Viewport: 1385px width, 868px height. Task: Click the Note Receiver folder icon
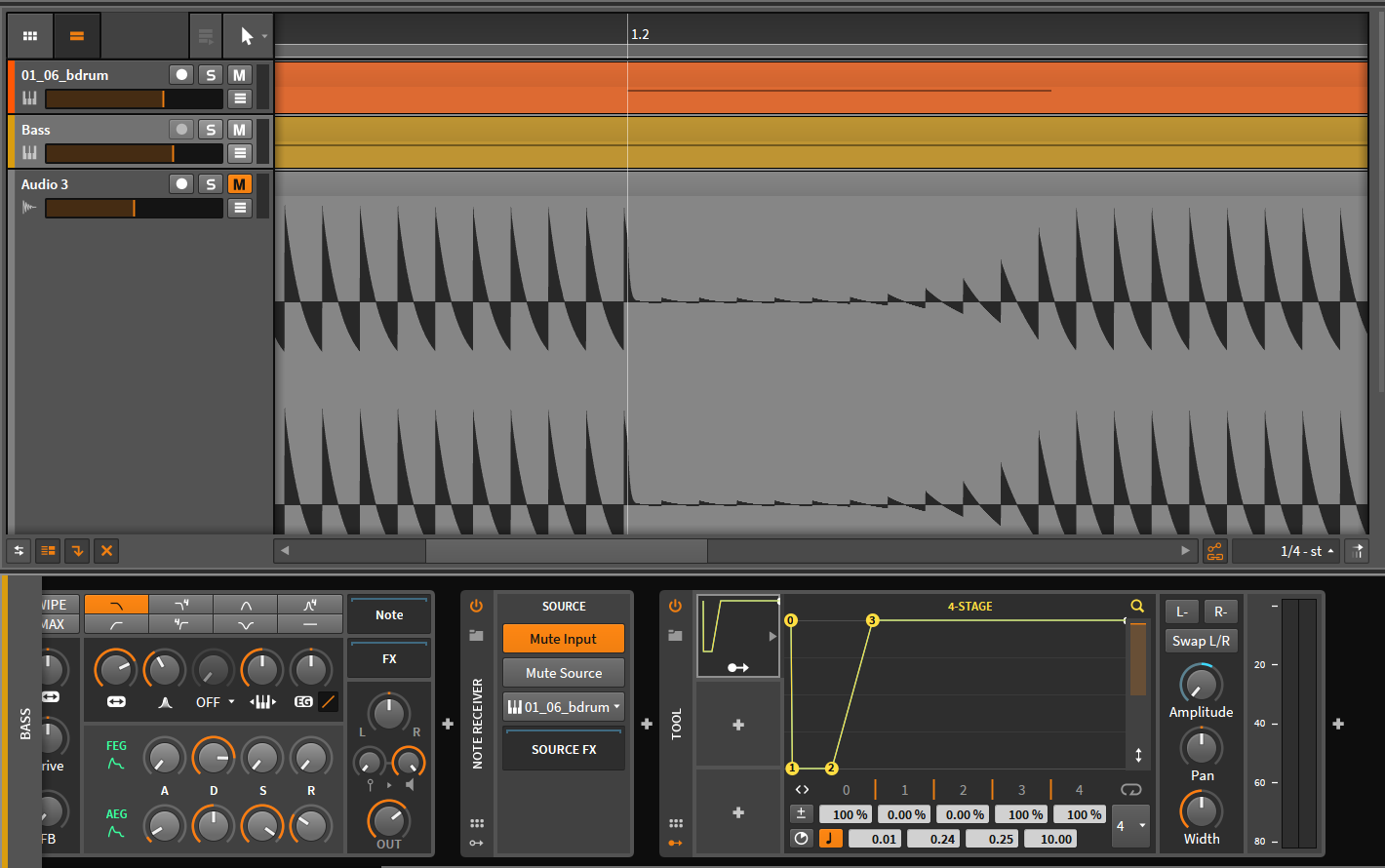(x=476, y=635)
